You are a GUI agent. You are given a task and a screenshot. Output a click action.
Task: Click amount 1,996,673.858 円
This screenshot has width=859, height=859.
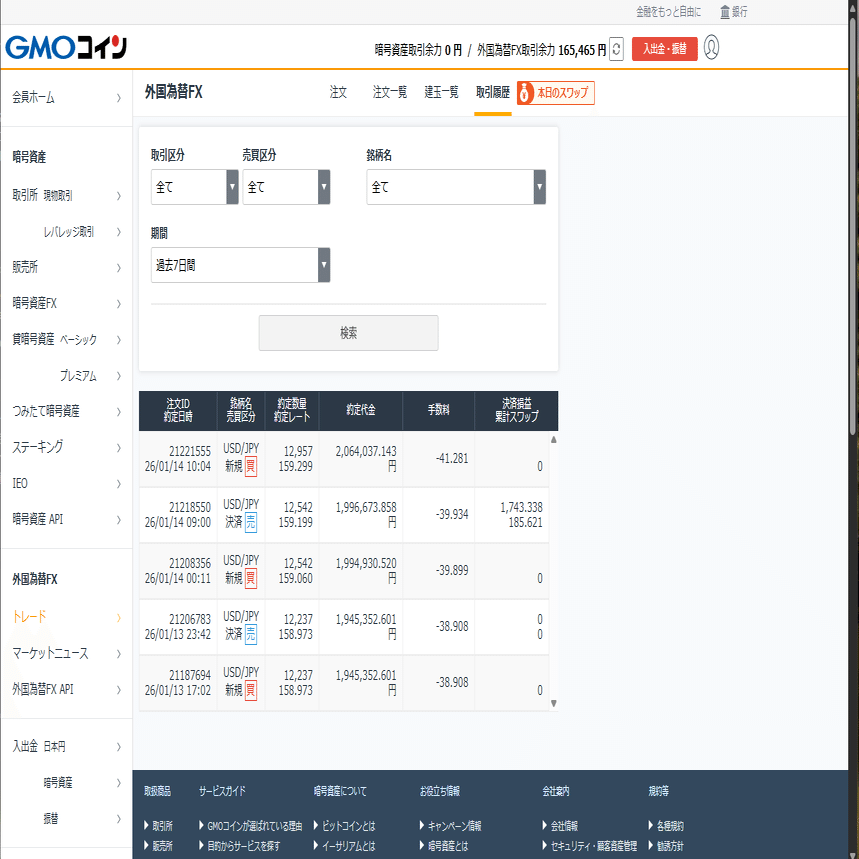tap(365, 514)
